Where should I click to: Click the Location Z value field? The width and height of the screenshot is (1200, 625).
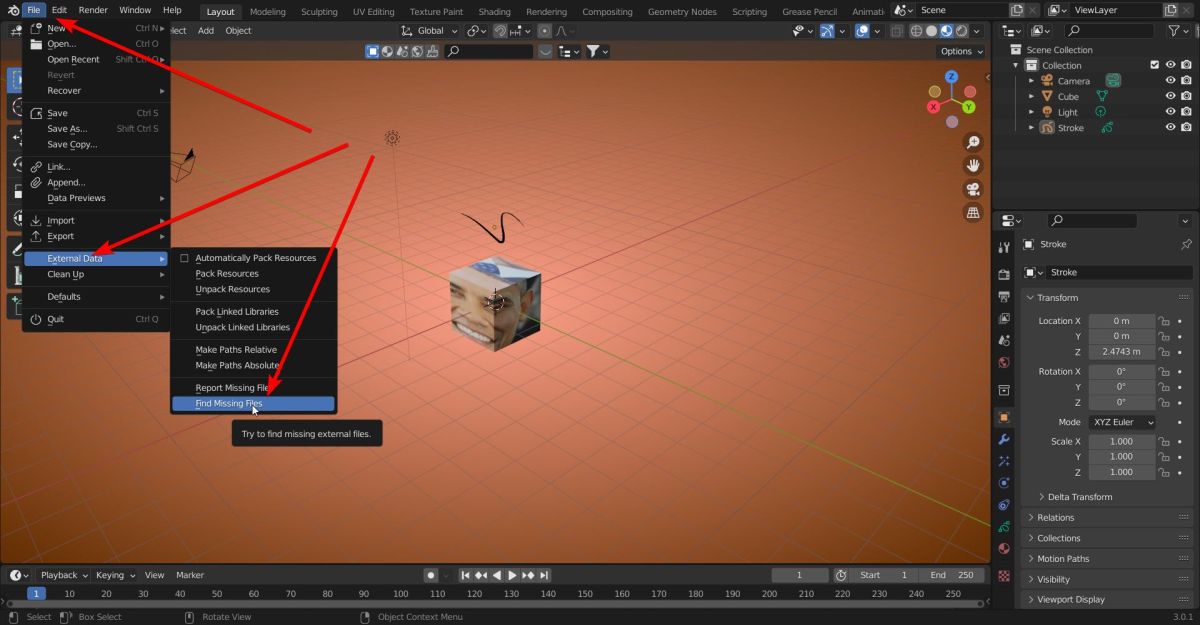click(1121, 352)
